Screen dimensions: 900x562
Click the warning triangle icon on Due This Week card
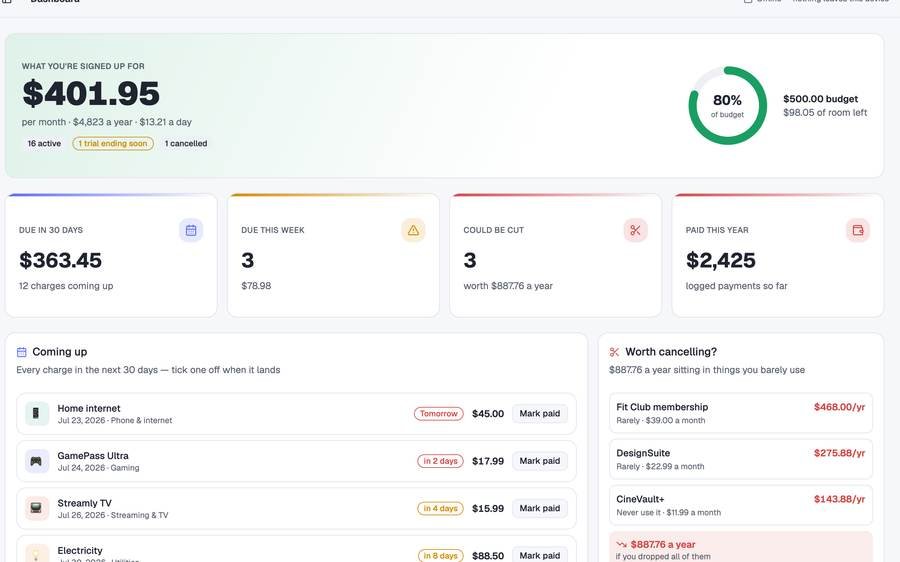(413, 230)
